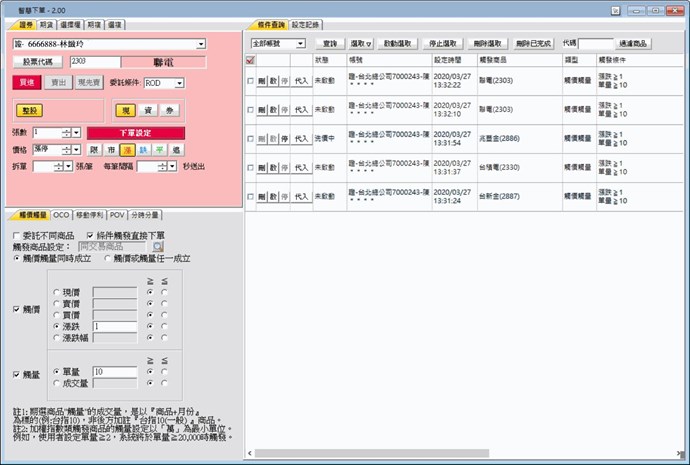Click the select-all checkbox icon in table header
Image resolution: width=690 pixels, height=465 pixels.
coord(250,60)
